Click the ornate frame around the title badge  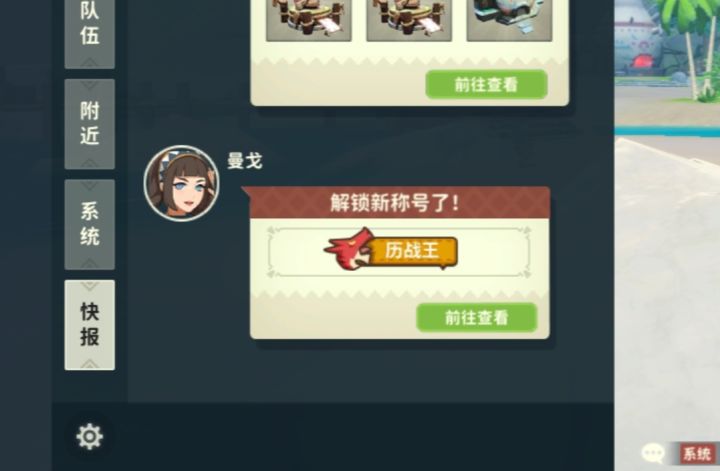coord(399,252)
